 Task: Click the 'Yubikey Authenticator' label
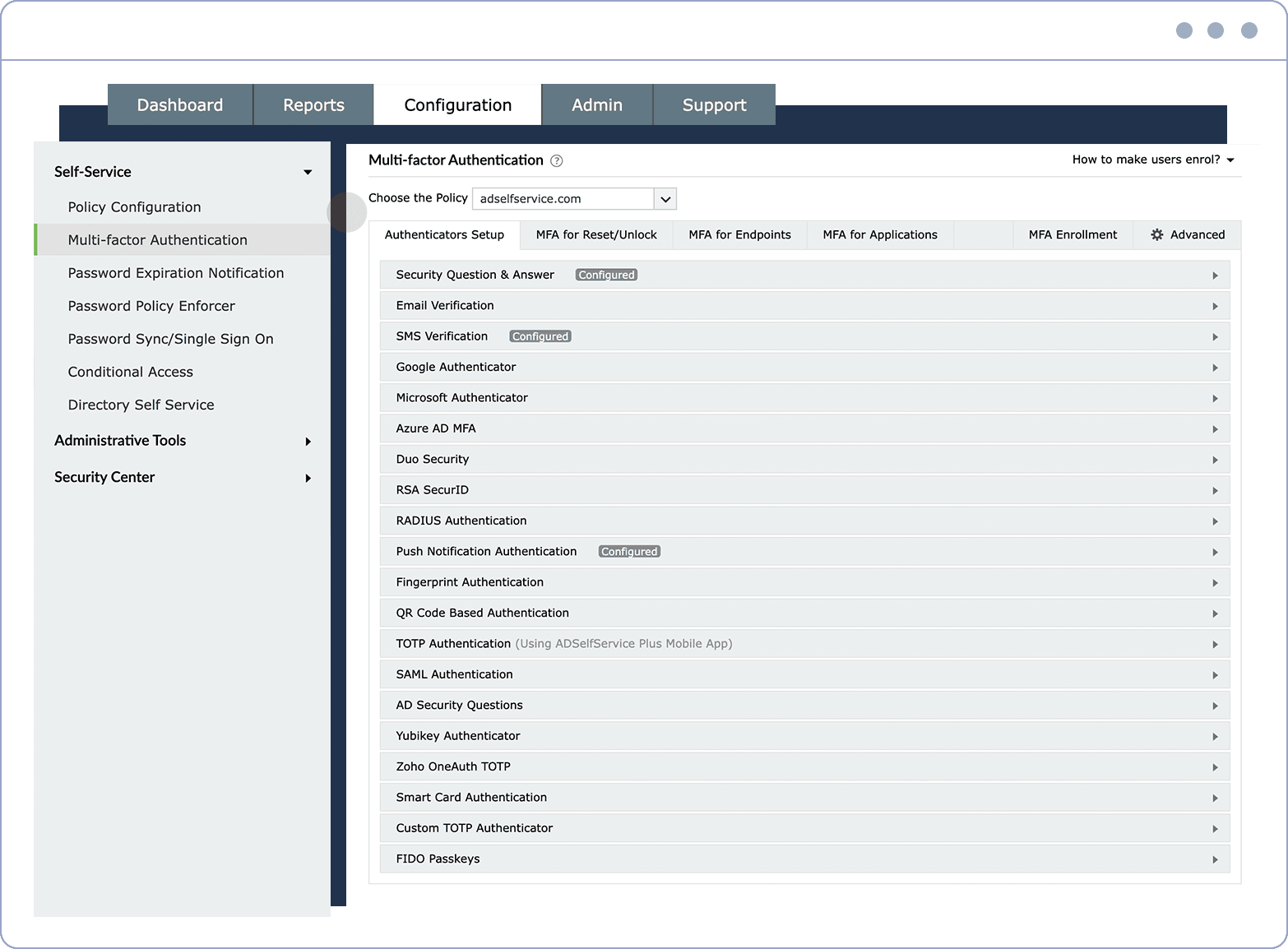(458, 736)
